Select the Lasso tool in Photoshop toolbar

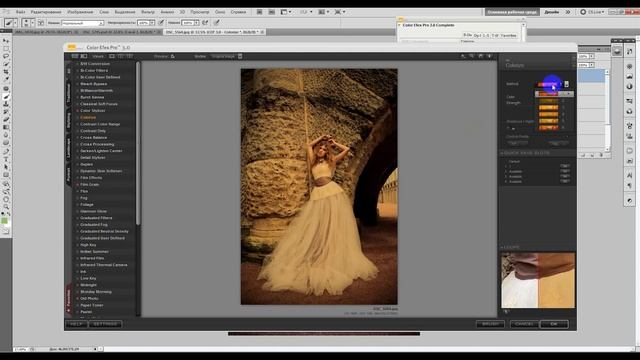coord(6,56)
